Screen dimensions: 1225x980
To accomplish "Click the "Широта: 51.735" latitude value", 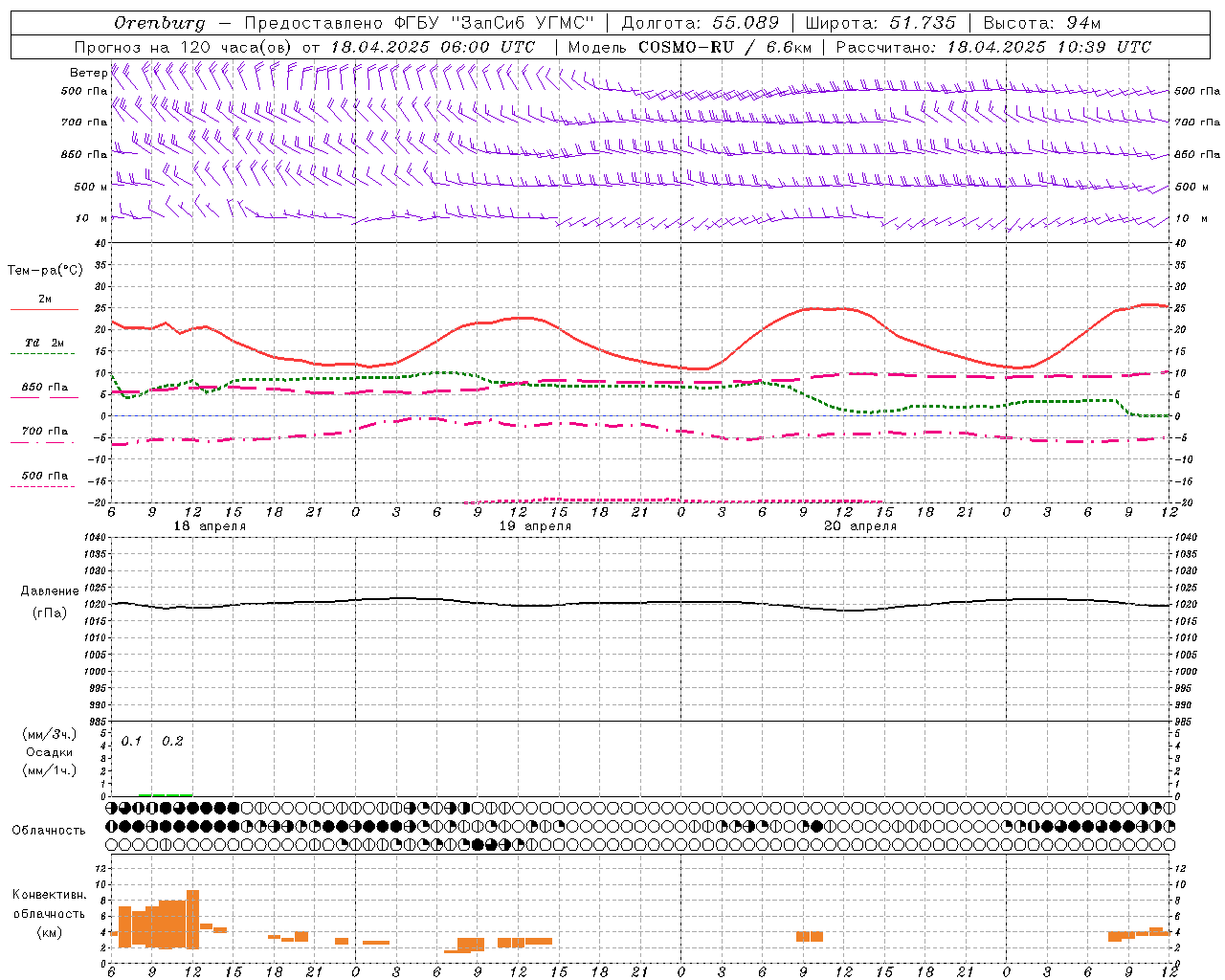I will 880,23.
